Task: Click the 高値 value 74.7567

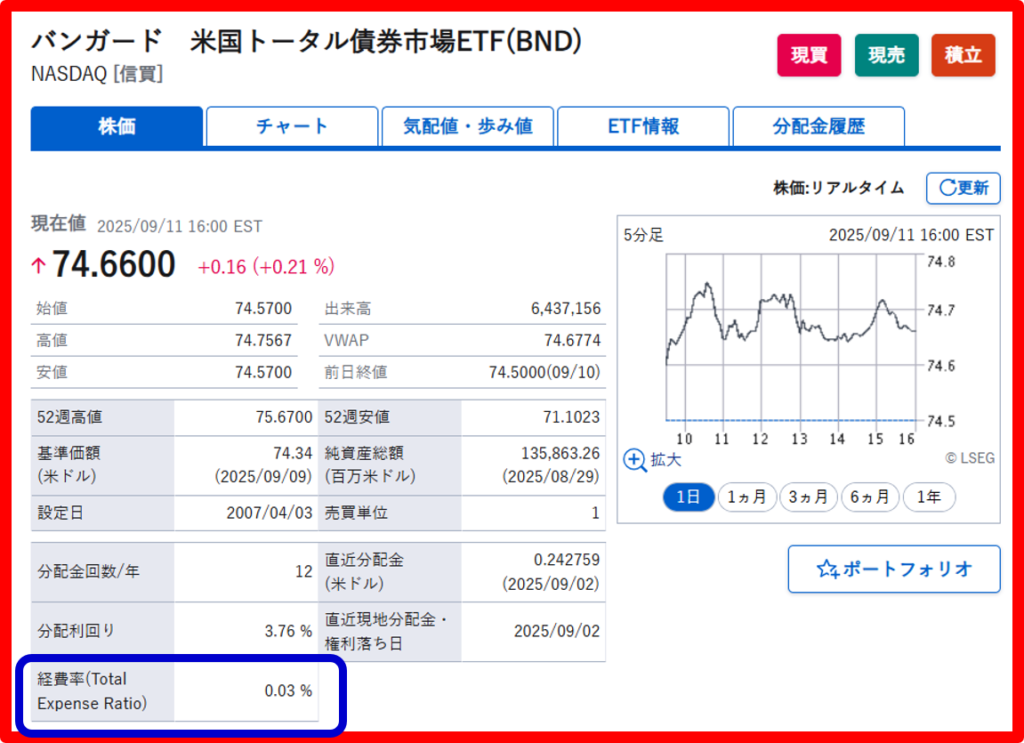Action: click(264, 340)
